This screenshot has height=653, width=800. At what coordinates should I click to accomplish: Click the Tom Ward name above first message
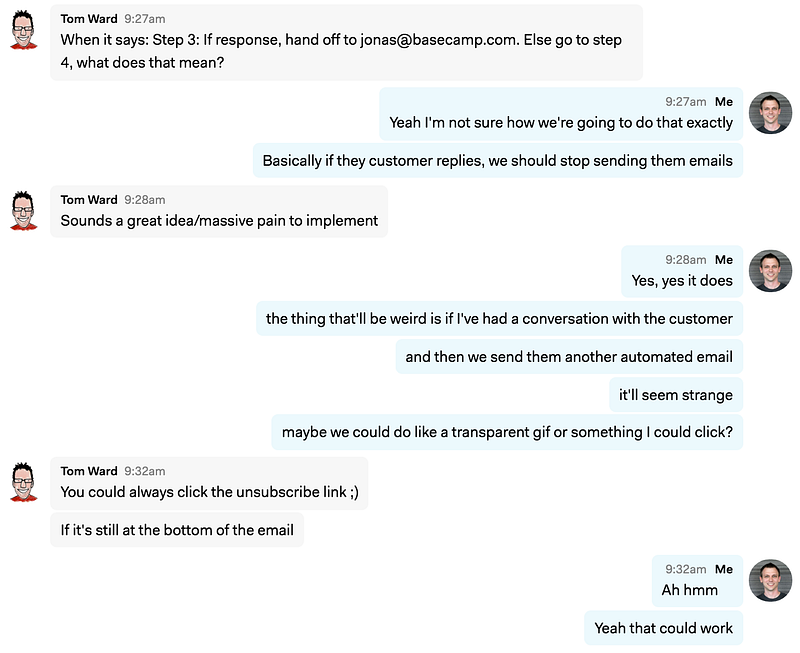tap(89, 19)
